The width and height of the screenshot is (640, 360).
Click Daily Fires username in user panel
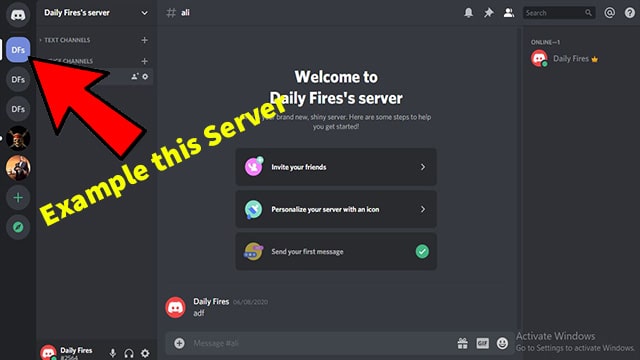pyautogui.click(x=76, y=350)
